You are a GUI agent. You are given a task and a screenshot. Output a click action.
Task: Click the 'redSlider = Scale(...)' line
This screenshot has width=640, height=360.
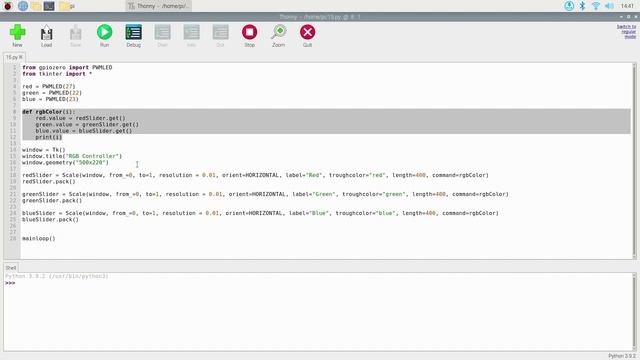255,175
